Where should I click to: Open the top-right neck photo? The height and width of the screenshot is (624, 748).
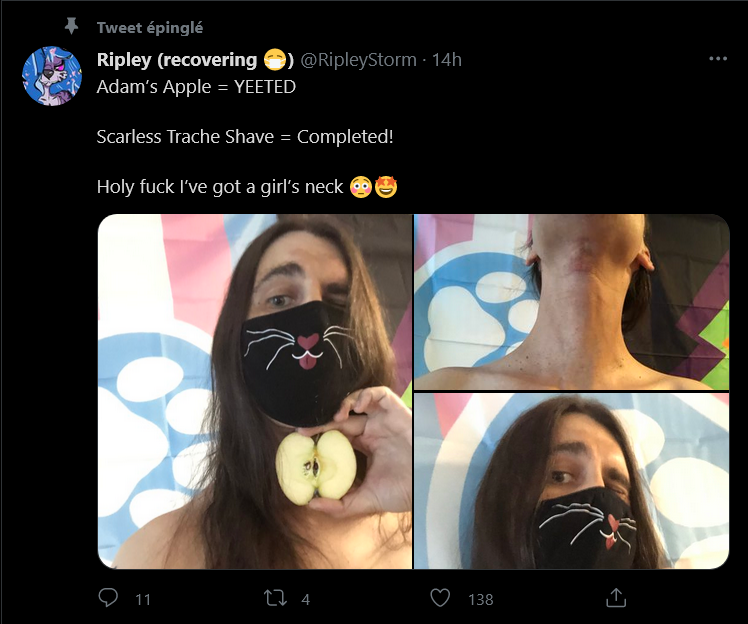(571, 302)
